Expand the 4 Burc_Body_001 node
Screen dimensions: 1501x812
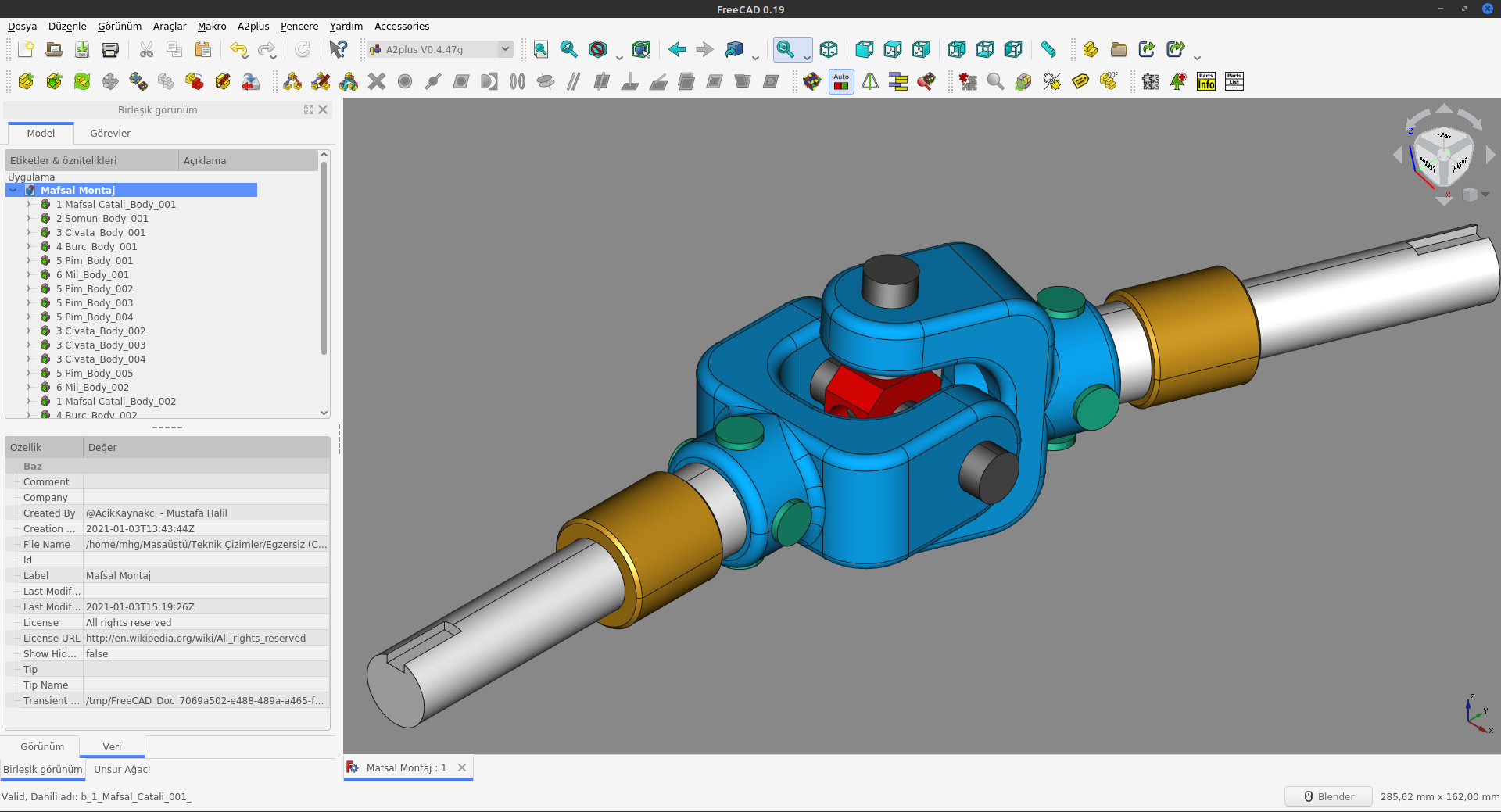29,246
